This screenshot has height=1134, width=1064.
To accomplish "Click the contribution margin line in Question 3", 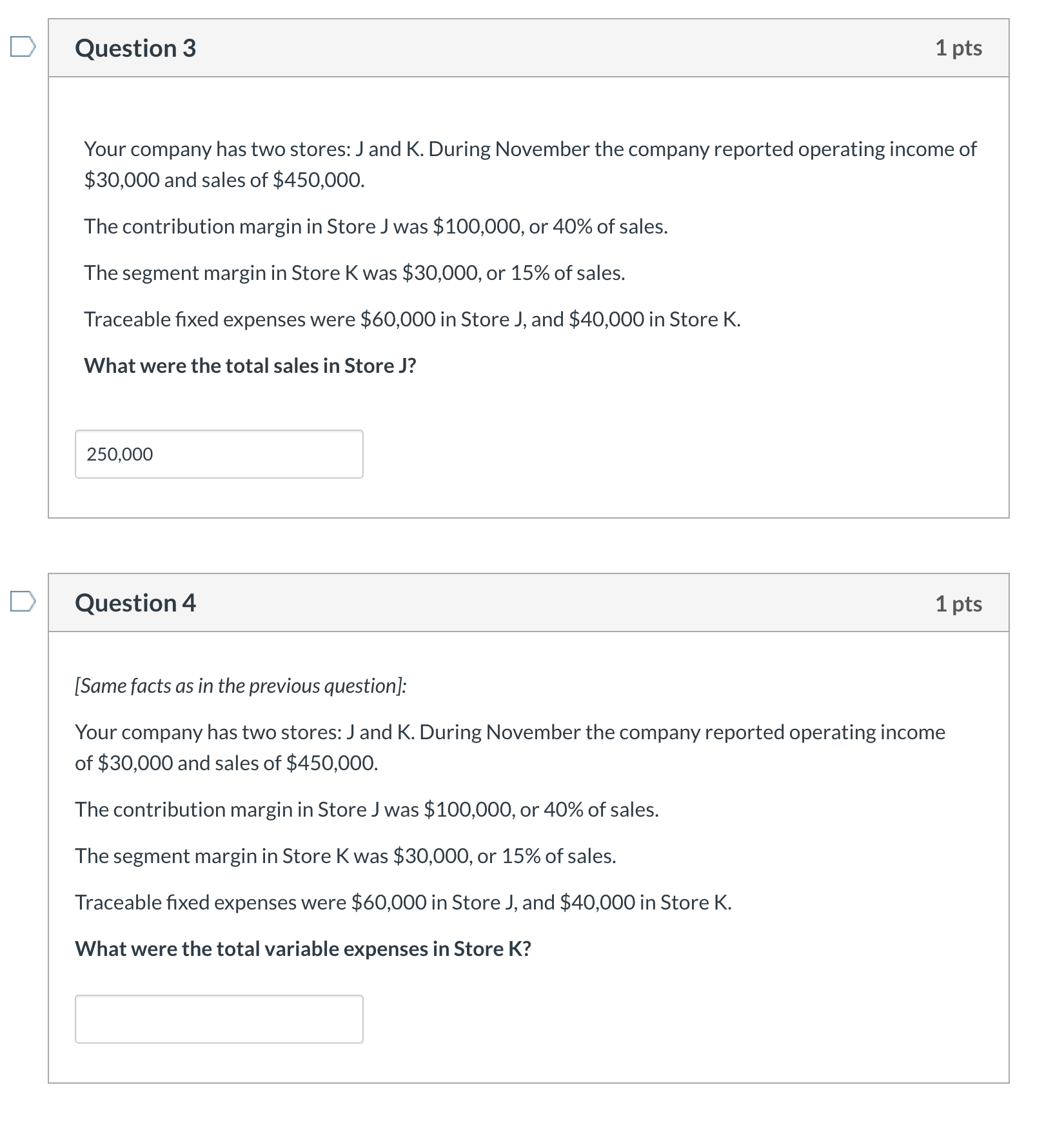I will (375, 226).
